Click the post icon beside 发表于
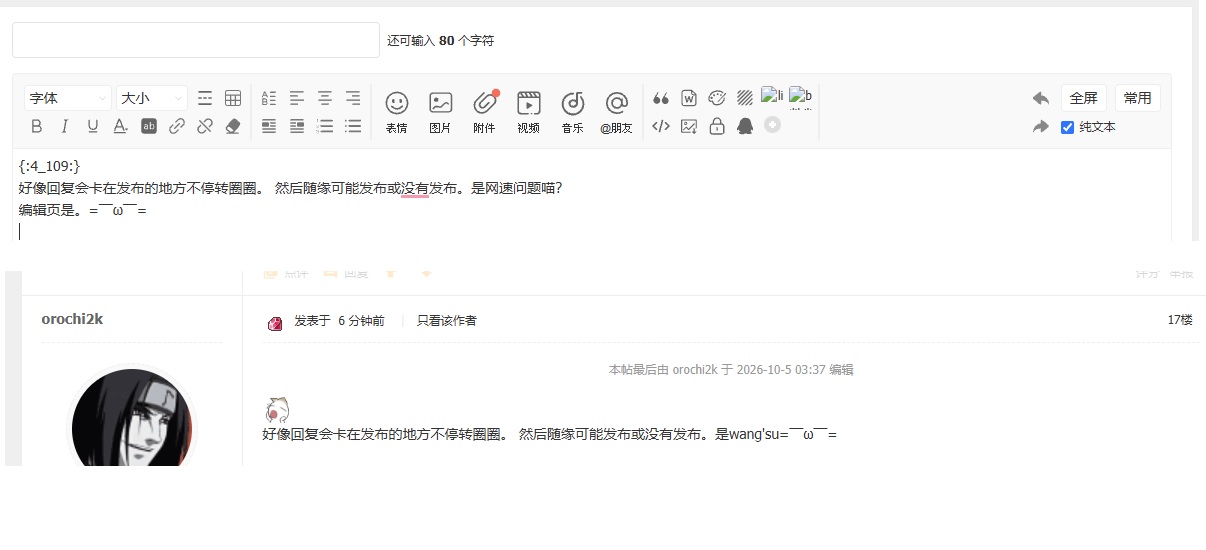 click(275, 322)
